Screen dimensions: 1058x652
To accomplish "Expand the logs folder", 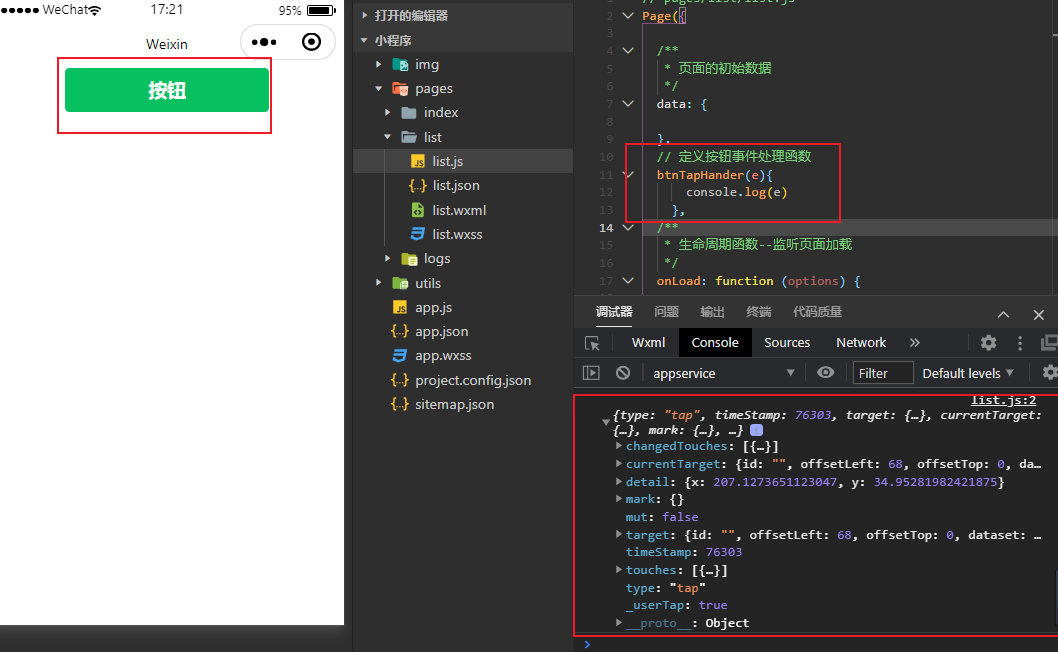I will point(387,259).
